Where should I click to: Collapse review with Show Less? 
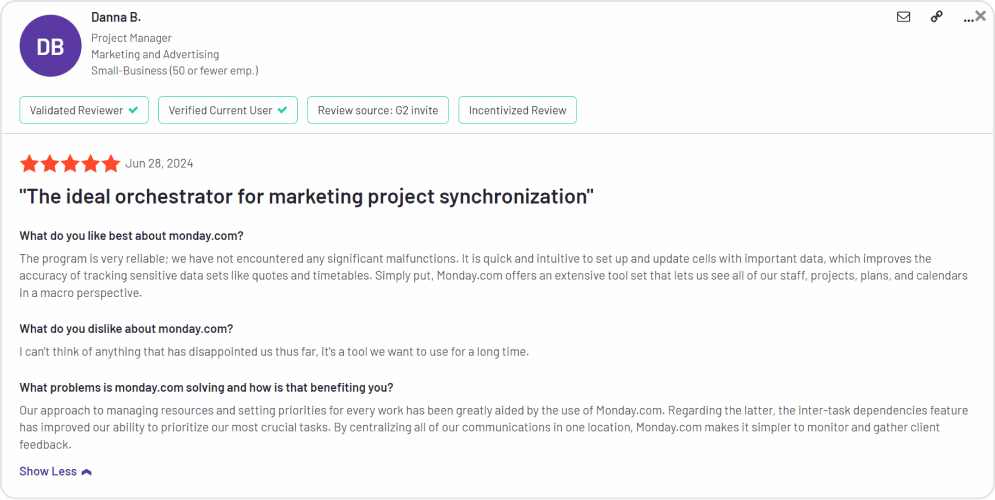click(x=56, y=471)
